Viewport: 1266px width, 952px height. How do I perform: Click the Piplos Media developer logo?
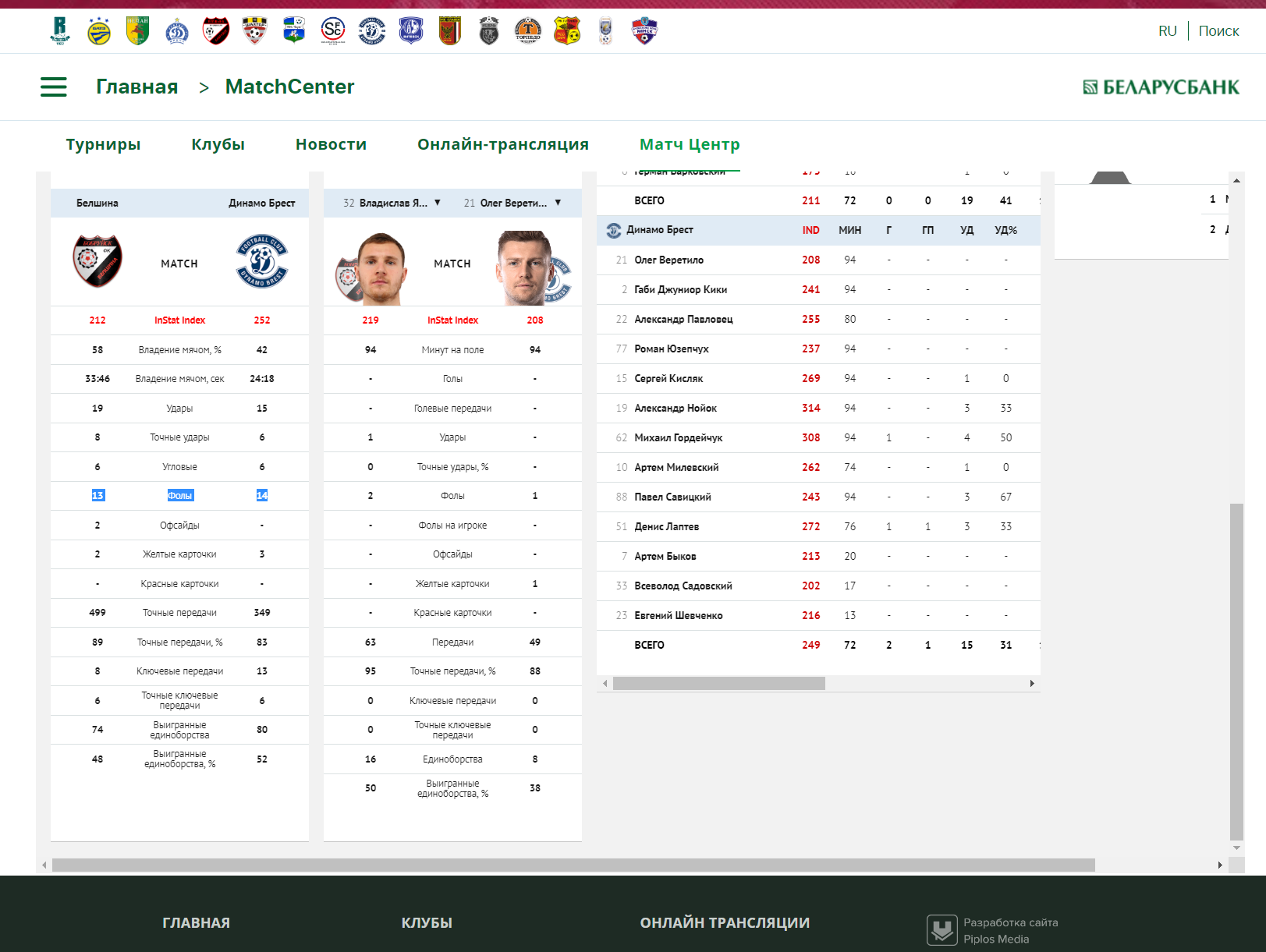click(942, 929)
